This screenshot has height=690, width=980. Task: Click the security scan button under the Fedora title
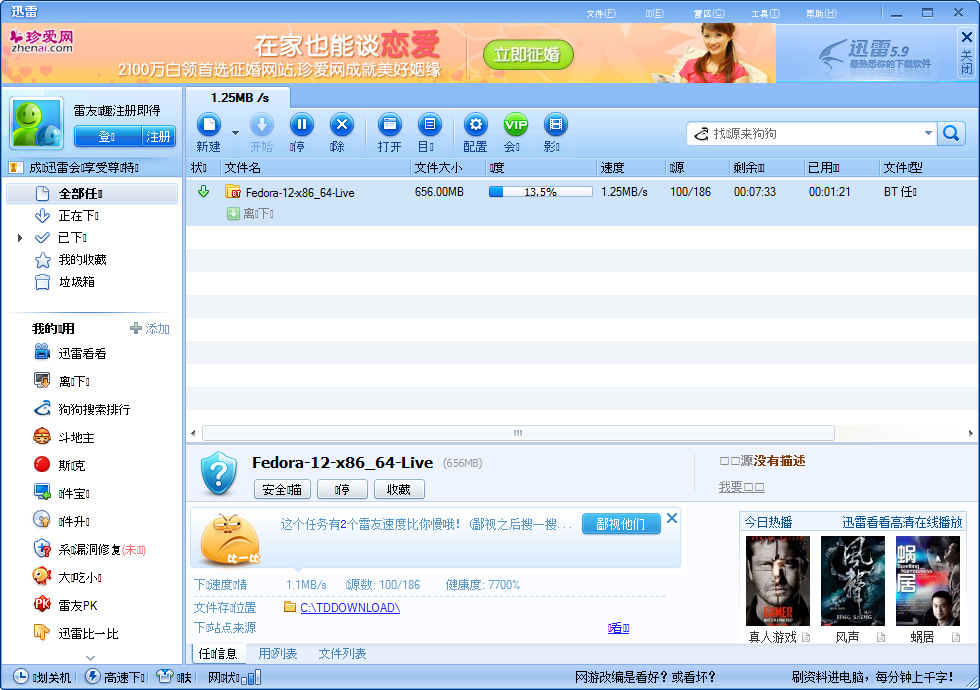tap(282, 489)
